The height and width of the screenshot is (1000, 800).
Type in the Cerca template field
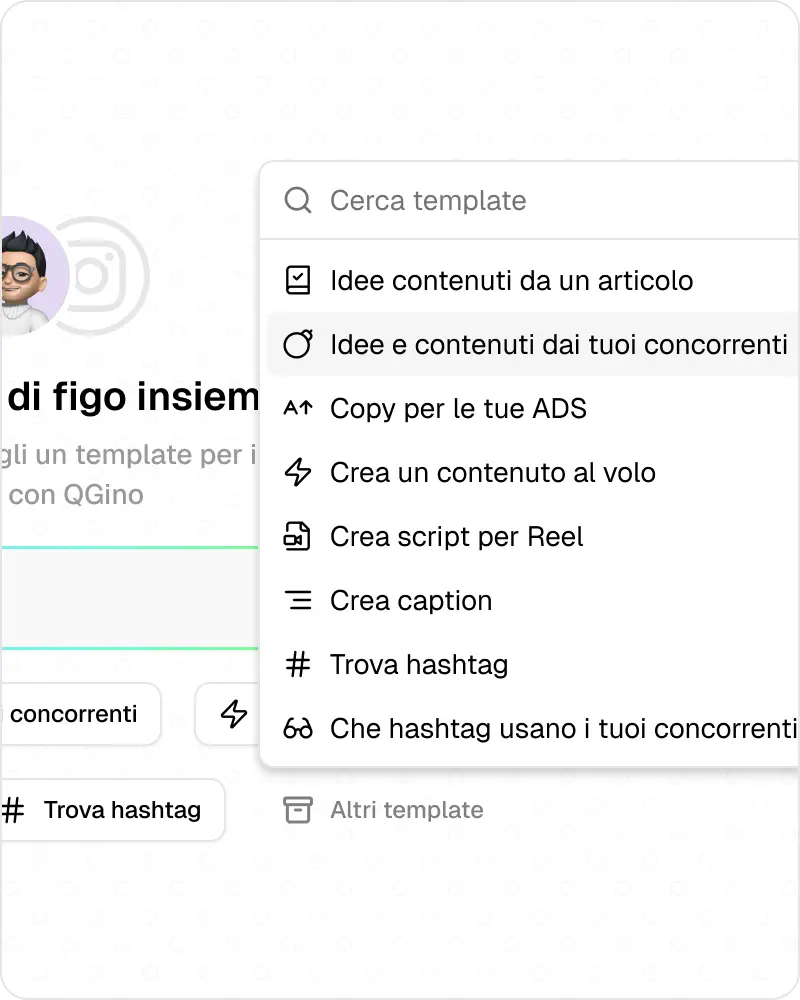pos(500,200)
